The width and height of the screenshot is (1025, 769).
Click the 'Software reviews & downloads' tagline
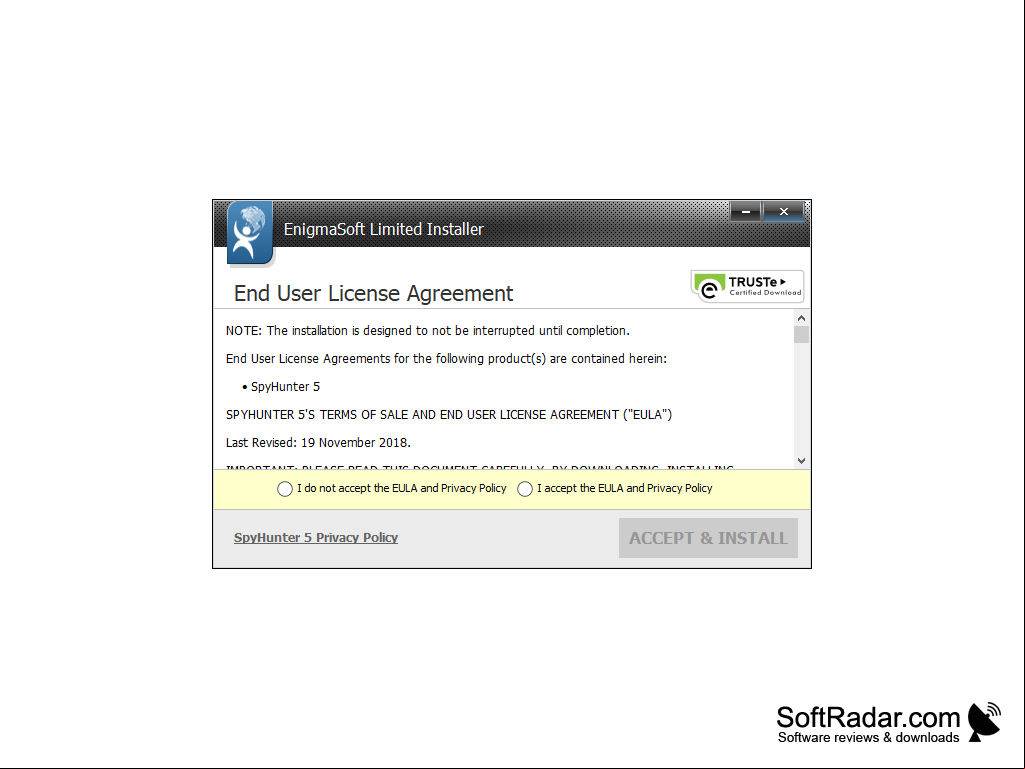[x=868, y=738]
